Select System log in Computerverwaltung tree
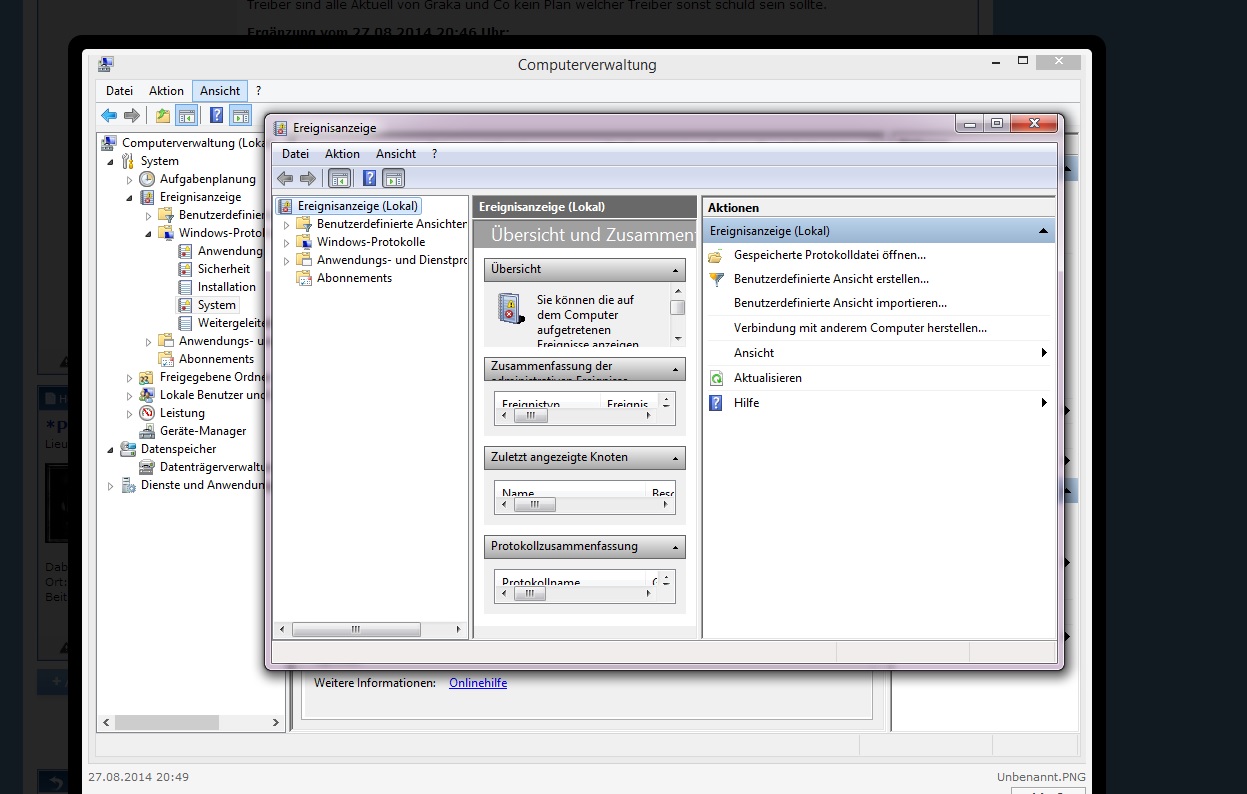The height and width of the screenshot is (794, 1247). pos(217,305)
